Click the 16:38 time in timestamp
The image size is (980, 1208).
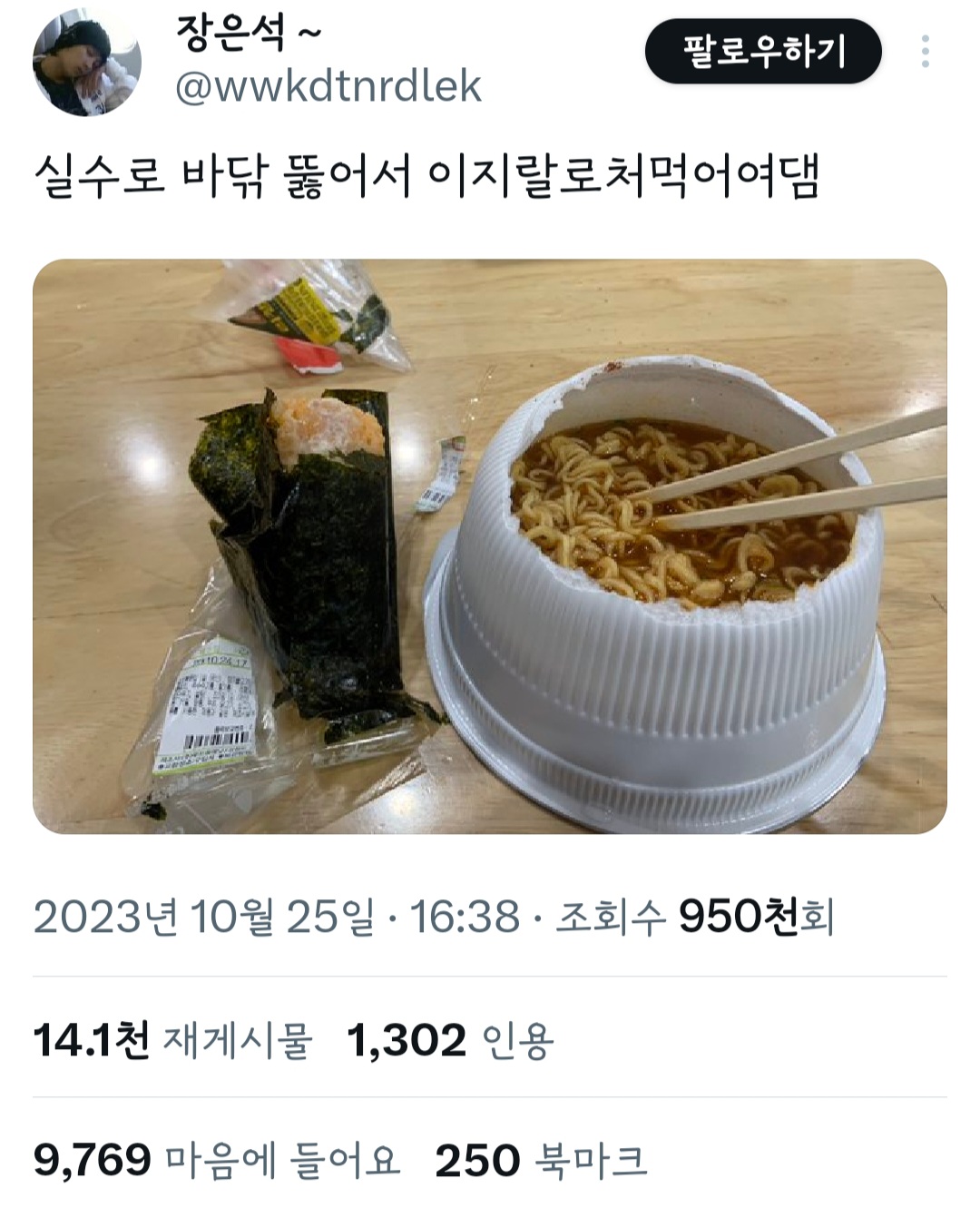465,917
